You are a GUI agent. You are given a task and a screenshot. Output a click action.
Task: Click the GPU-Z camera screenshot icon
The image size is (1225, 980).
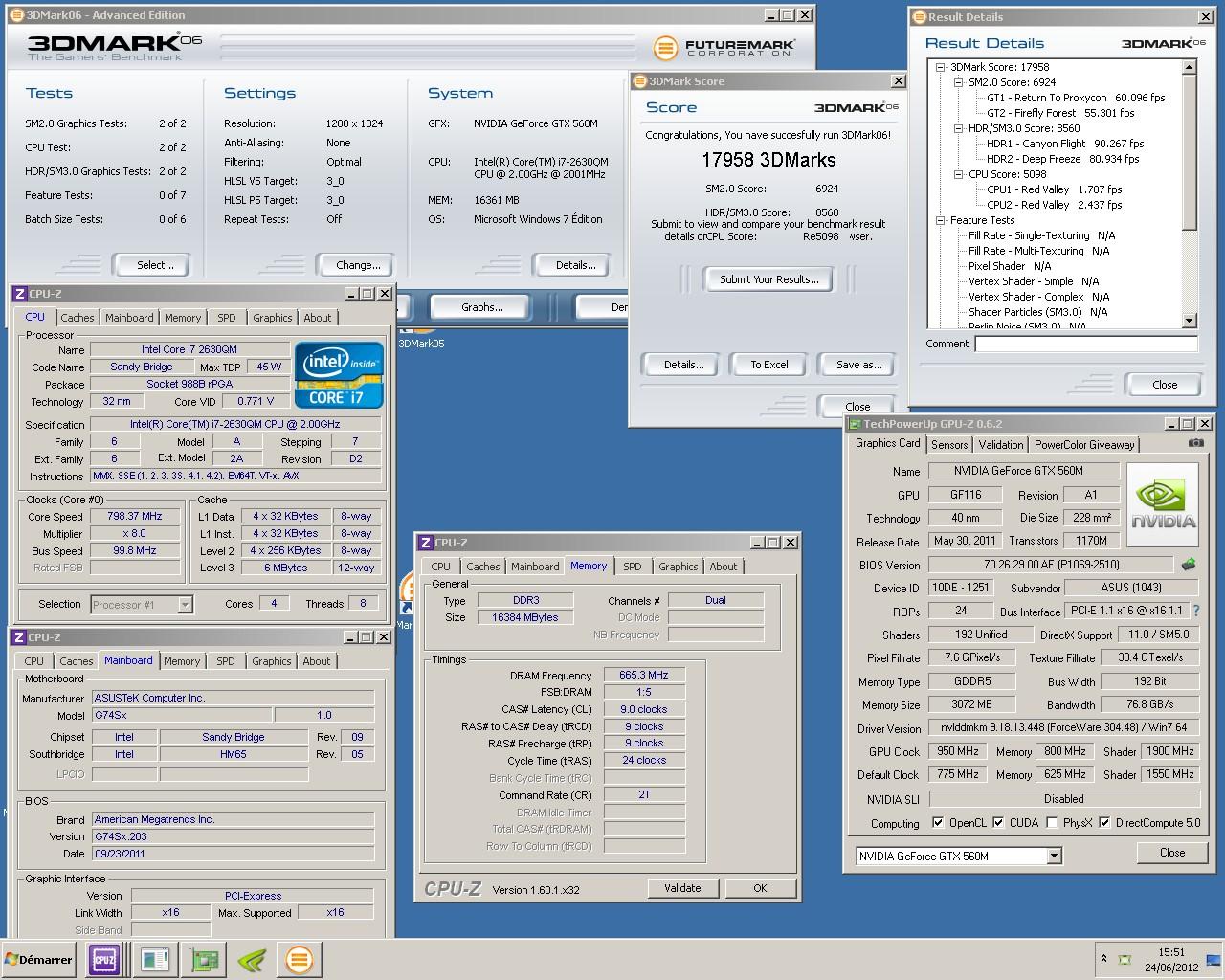coord(1195,443)
